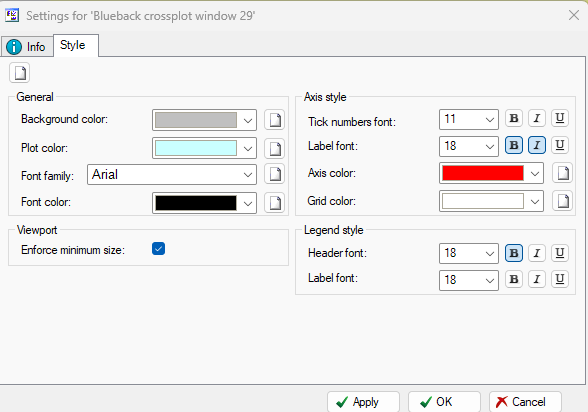Uncheck Enforce minimum size checkbox
The height and width of the screenshot is (412, 588).
tap(158, 249)
